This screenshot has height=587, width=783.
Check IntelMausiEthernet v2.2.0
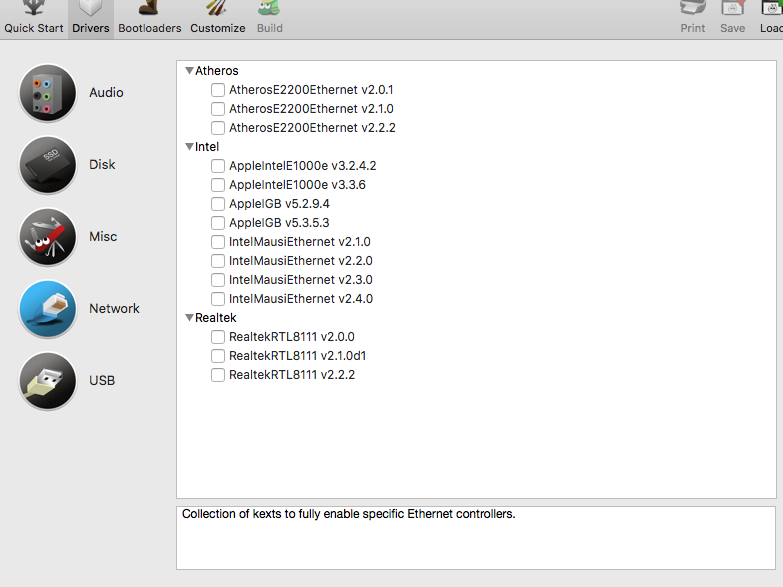218,261
